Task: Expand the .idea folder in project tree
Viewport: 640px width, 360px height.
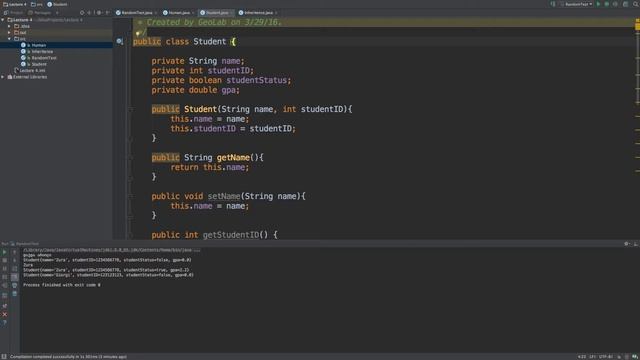Action: pyautogui.click(x=9, y=26)
